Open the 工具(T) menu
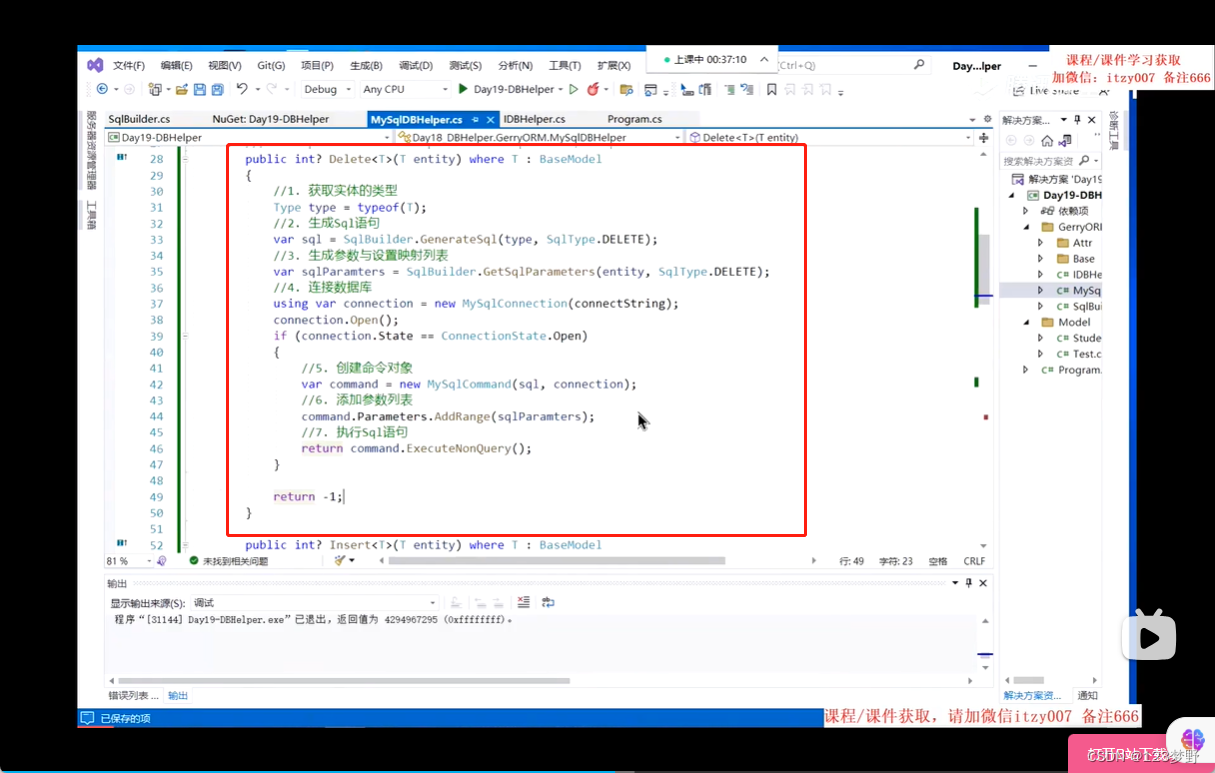The width and height of the screenshot is (1215, 773). (x=565, y=65)
